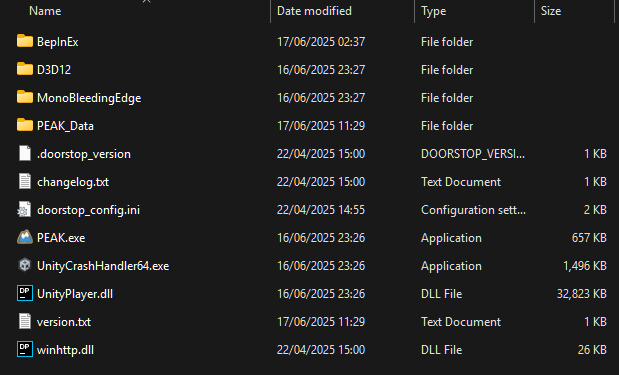This screenshot has height=375, width=619.
Task: Select the BepInEx folder icon
Action: (24, 41)
